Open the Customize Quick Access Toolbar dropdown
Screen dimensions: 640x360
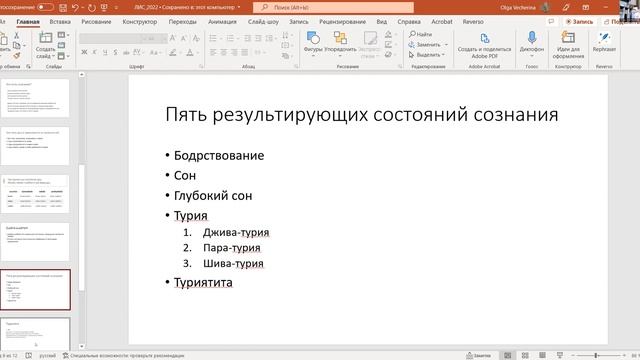116,7
